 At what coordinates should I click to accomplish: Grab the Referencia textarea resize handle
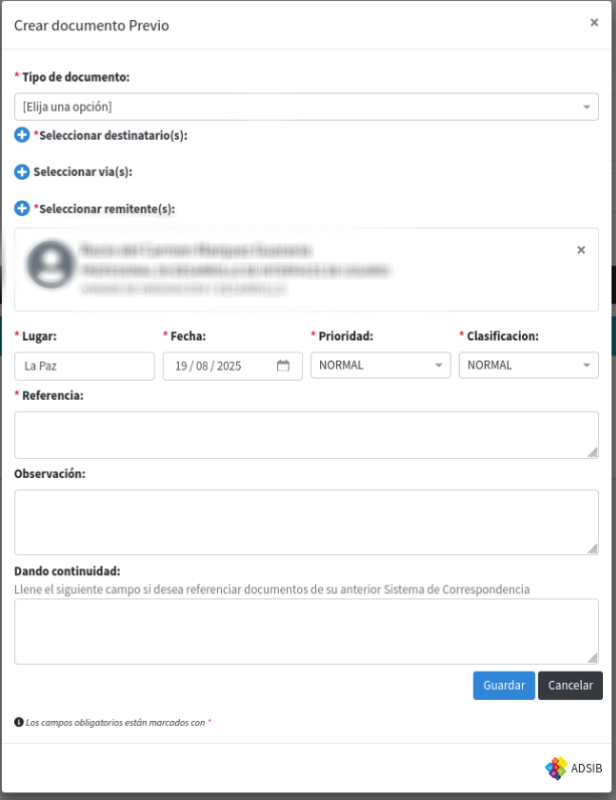pyautogui.click(x=593, y=453)
